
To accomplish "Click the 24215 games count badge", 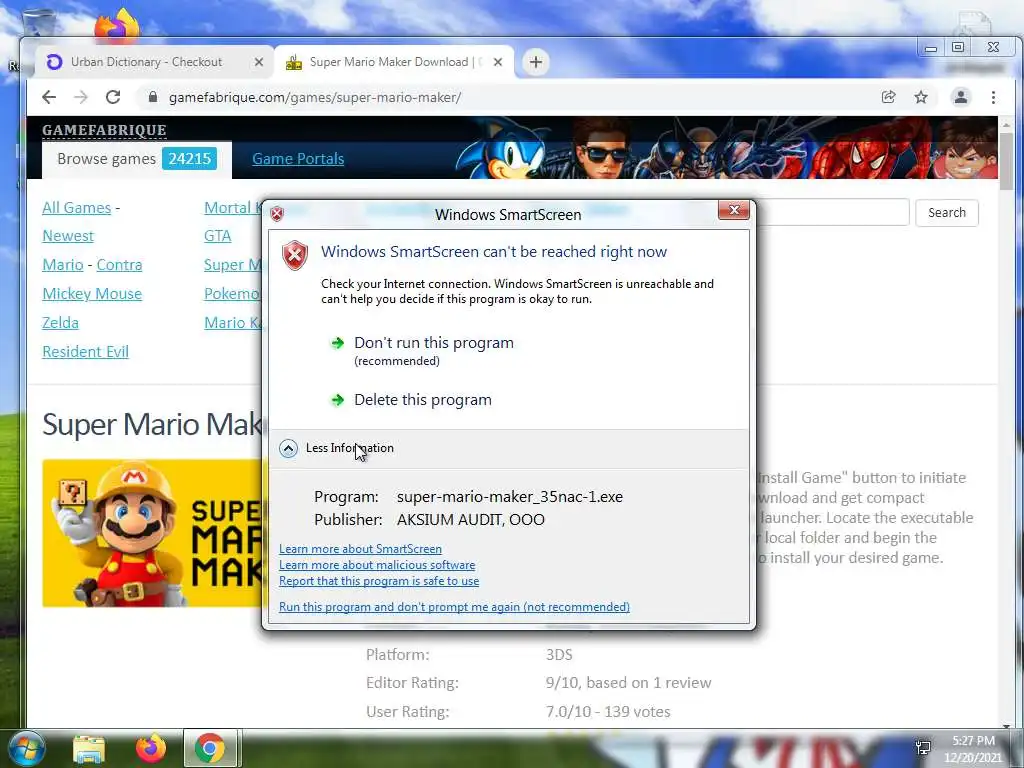I will (189, 159).
